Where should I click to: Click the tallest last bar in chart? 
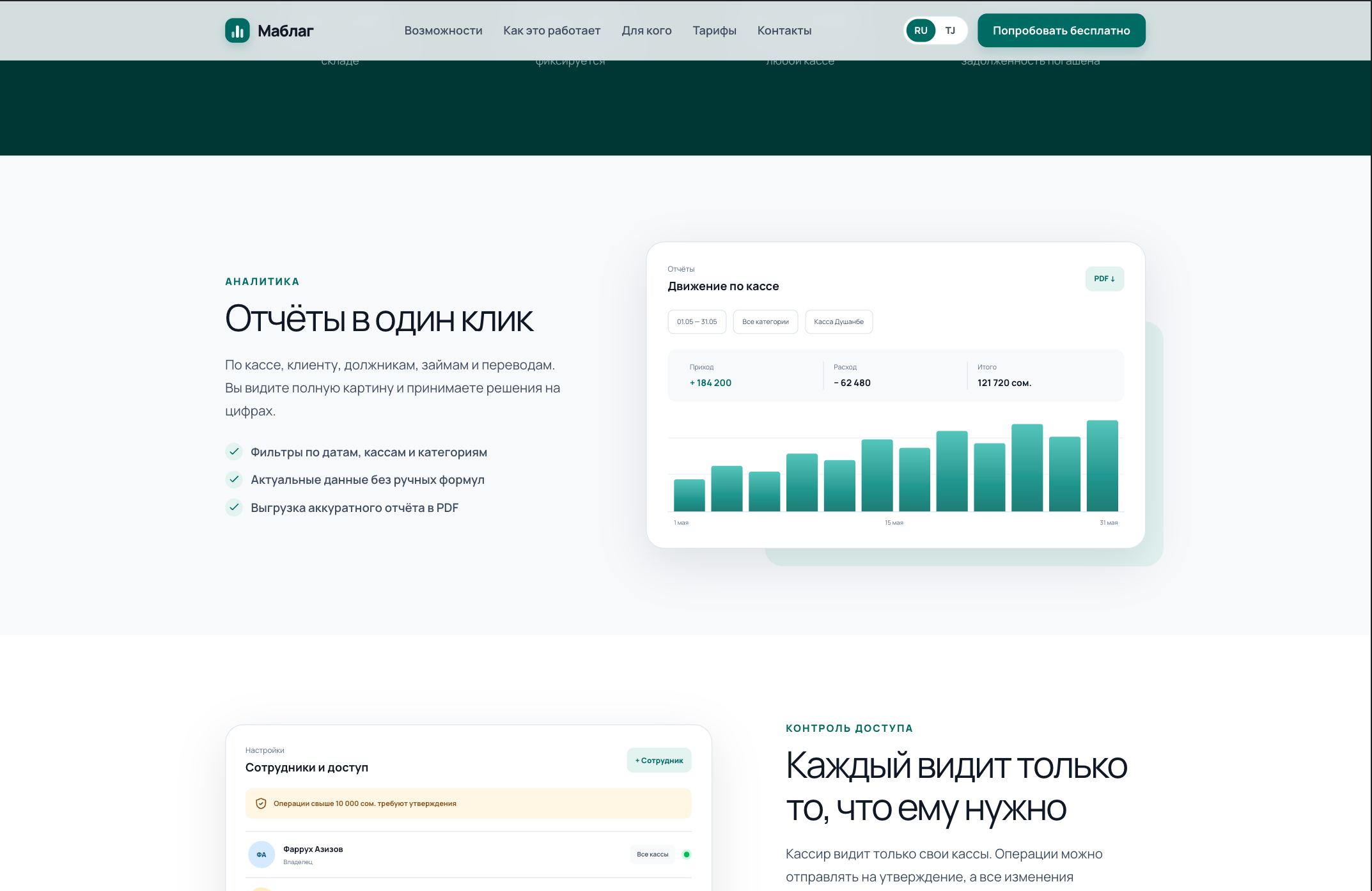(x=1102, y=466)
